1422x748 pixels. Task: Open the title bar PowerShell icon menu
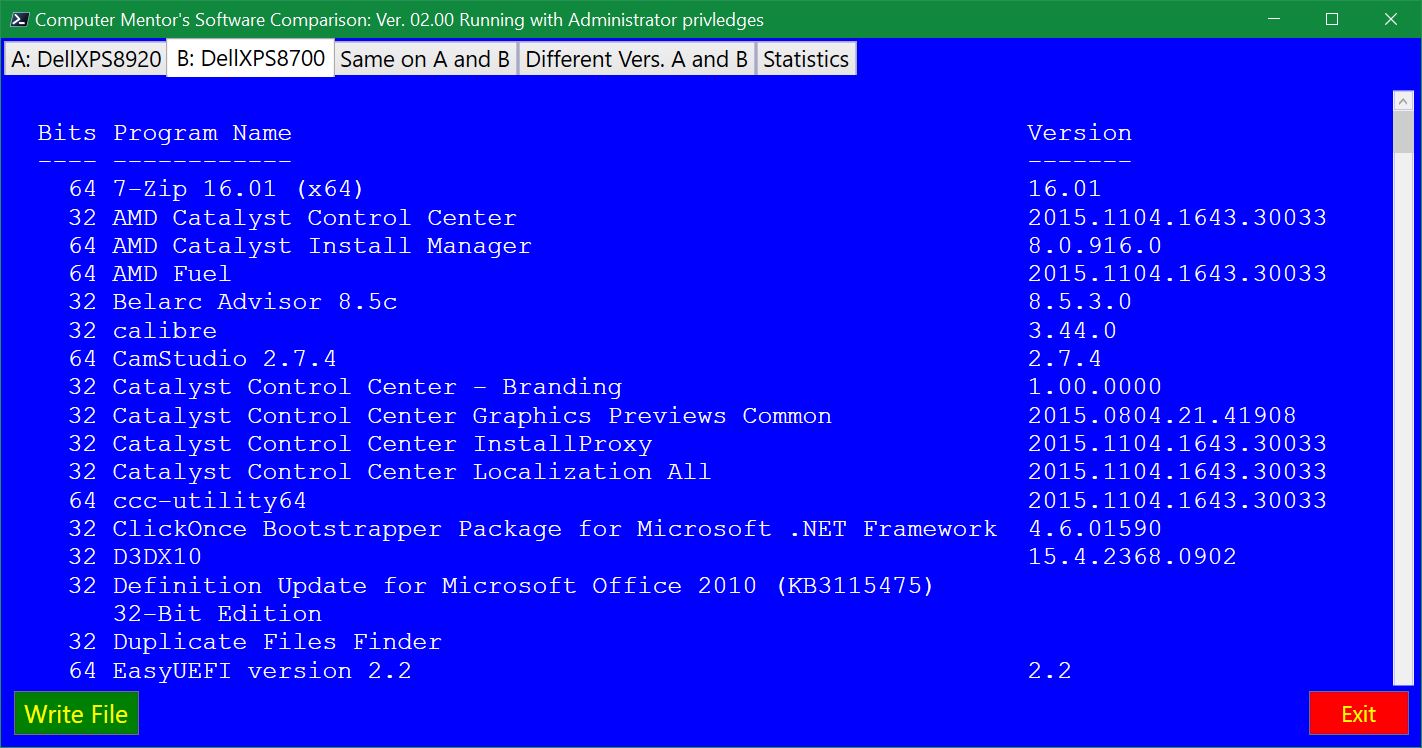pos(18,19)
